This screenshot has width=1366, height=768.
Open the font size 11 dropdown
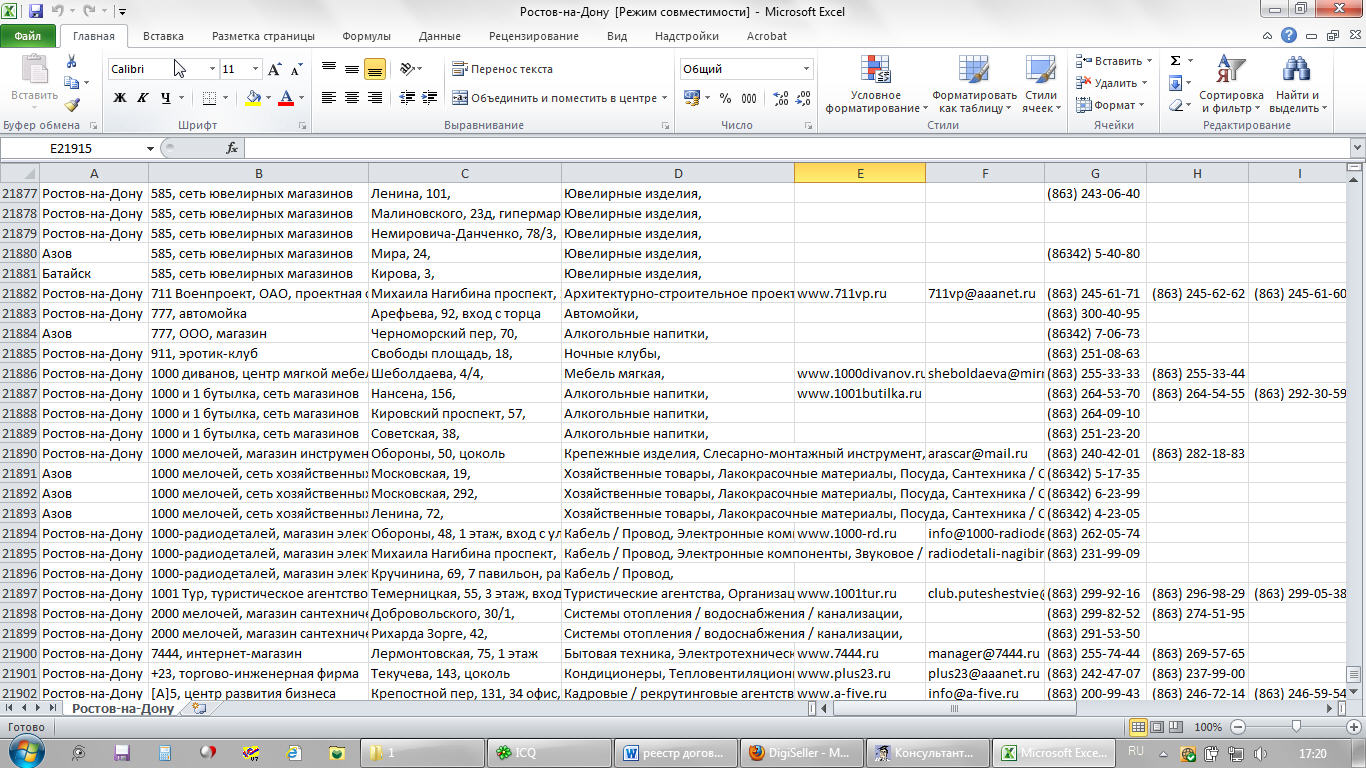pos(256,69)
